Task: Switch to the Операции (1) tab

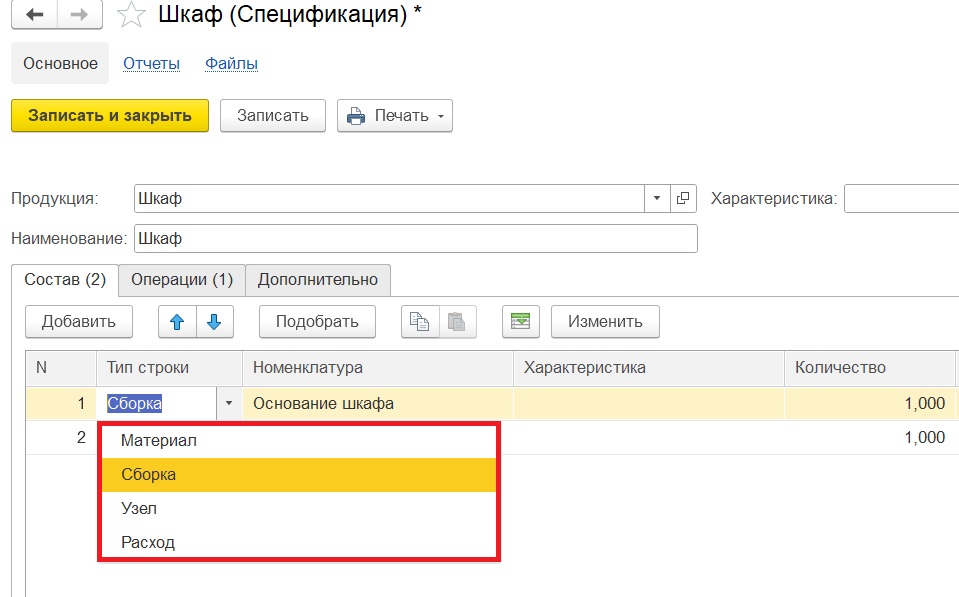Action: click(x=182, y=280)
